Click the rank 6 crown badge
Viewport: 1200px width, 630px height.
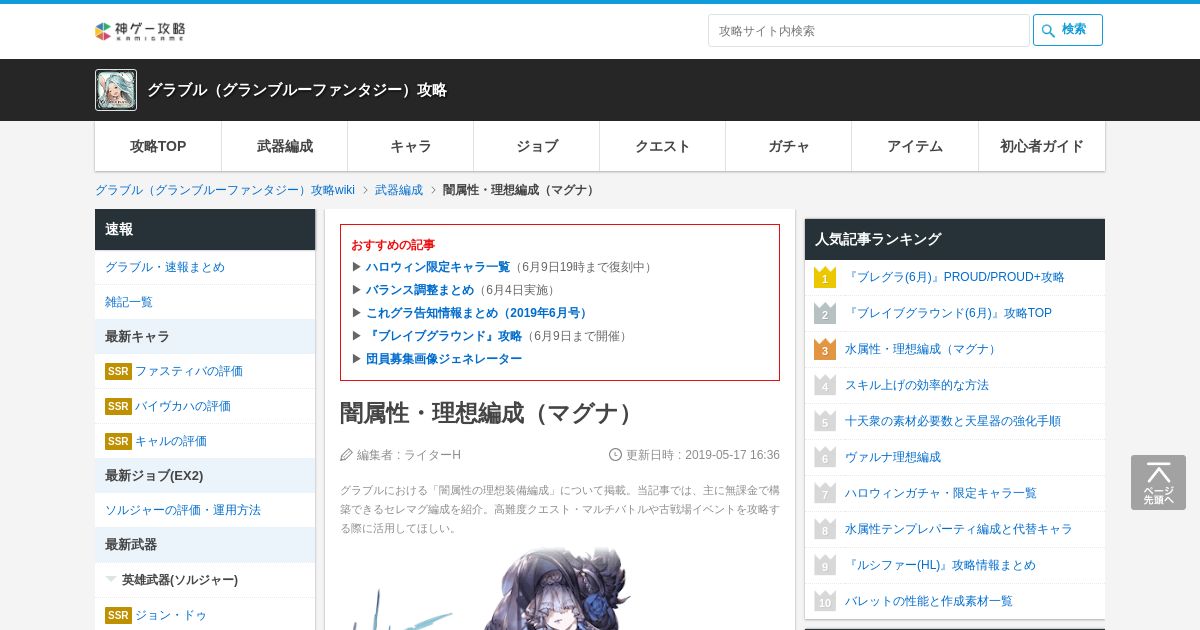click(x=825, y=457)
